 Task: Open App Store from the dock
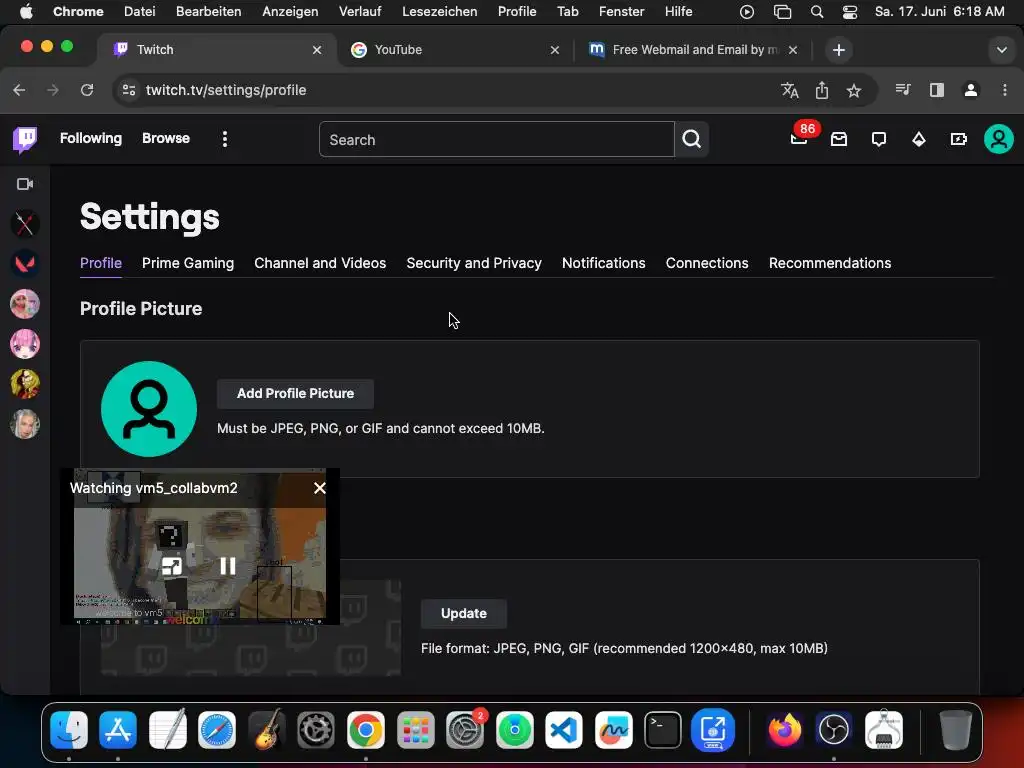click(x=118, y=729)
